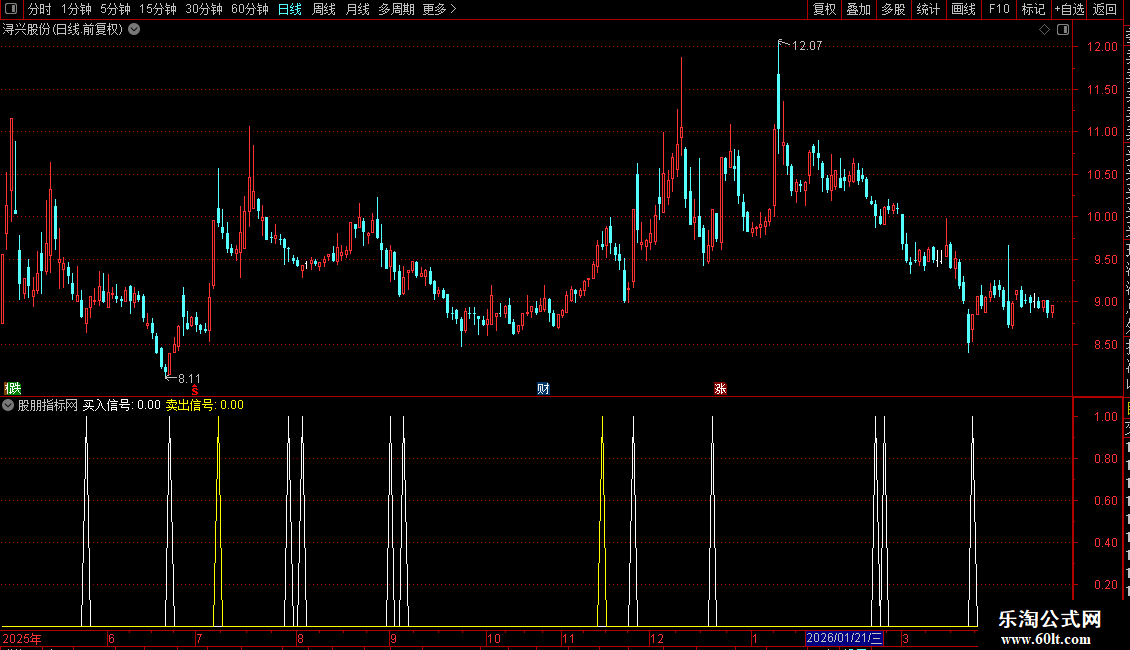Screen dimensions: 1130x650
Task: Activate the 画线 drawing tools
Action: point(964,9)
